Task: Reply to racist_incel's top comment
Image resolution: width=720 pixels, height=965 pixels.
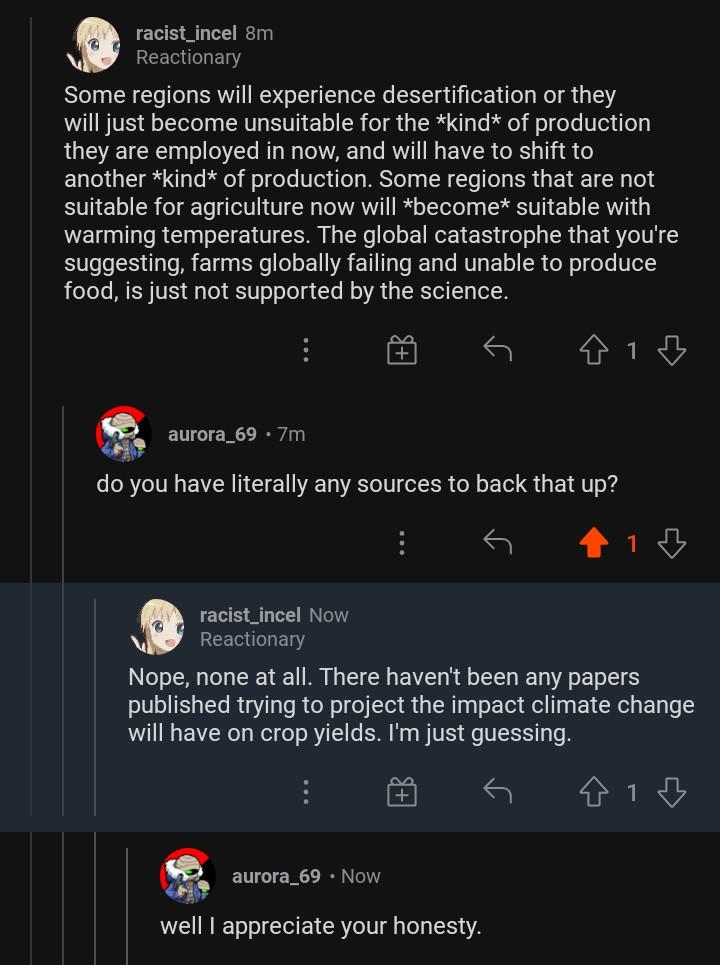Action: point(497,350)
